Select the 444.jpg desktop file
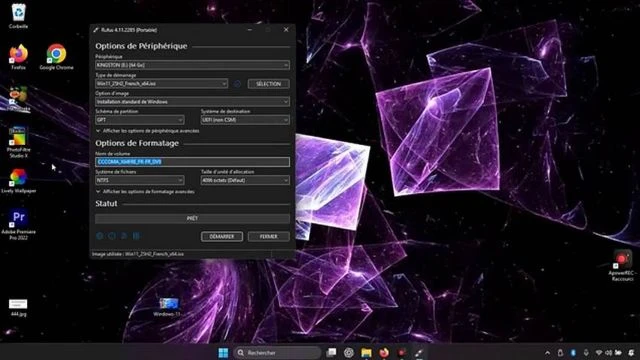640x360 pixels. tap(18, 308)
